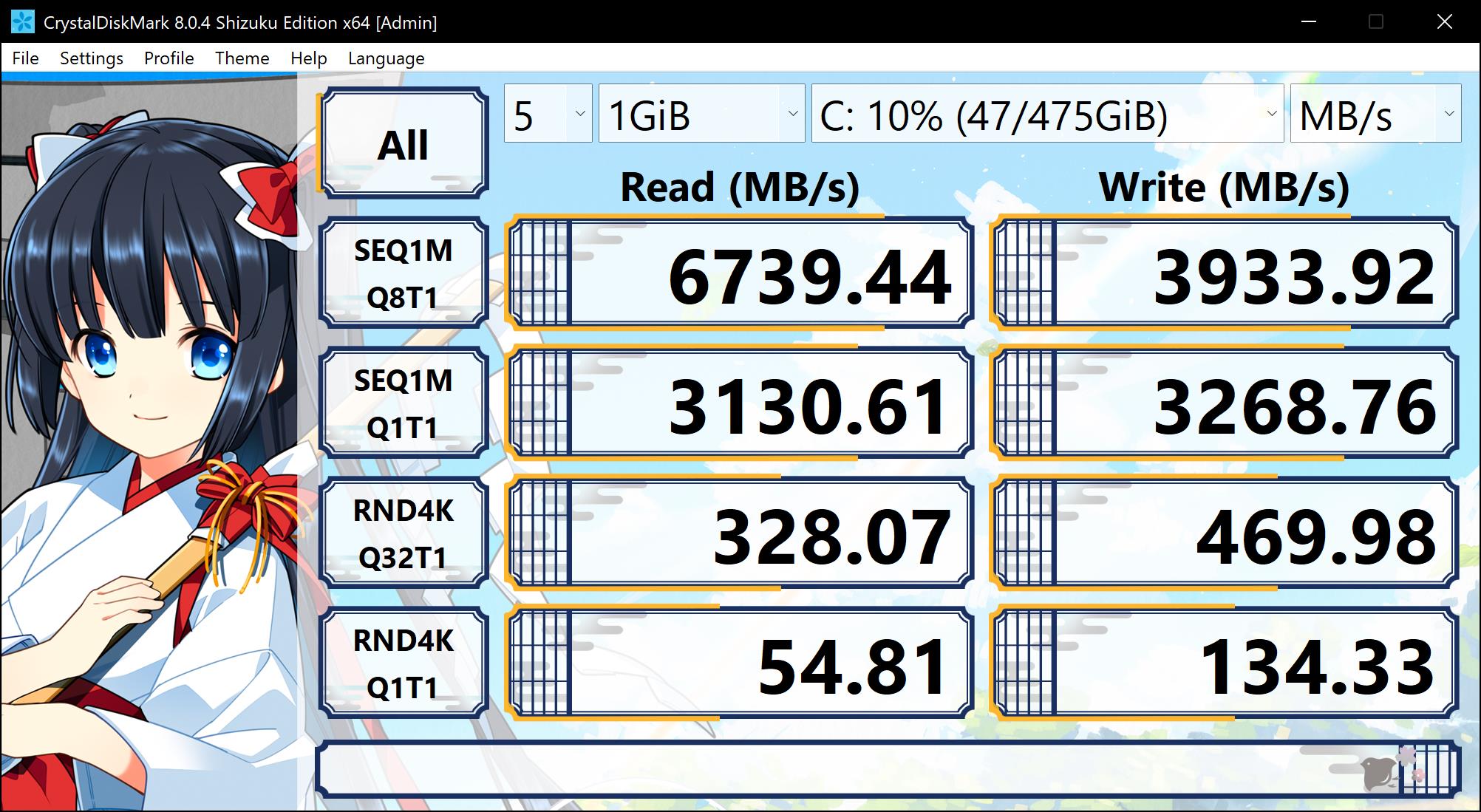Click the SEQ1M Q1T1 read value 3130.61
Screen dimensions: 1481x812
click(740, 403)
